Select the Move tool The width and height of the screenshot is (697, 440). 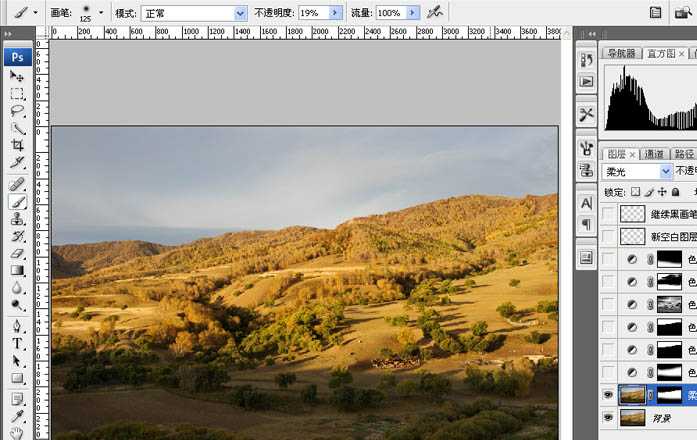(17, 76)
